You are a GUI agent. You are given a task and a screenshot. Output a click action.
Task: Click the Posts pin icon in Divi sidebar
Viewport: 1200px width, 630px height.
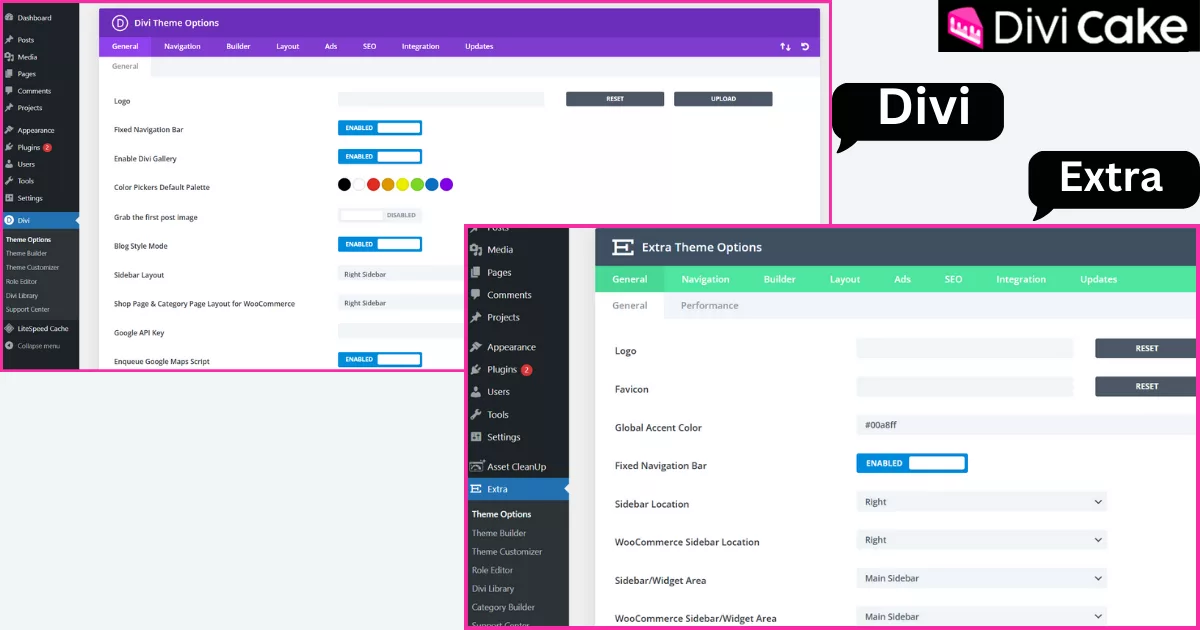pyautogui.click(x=9, y=40)
